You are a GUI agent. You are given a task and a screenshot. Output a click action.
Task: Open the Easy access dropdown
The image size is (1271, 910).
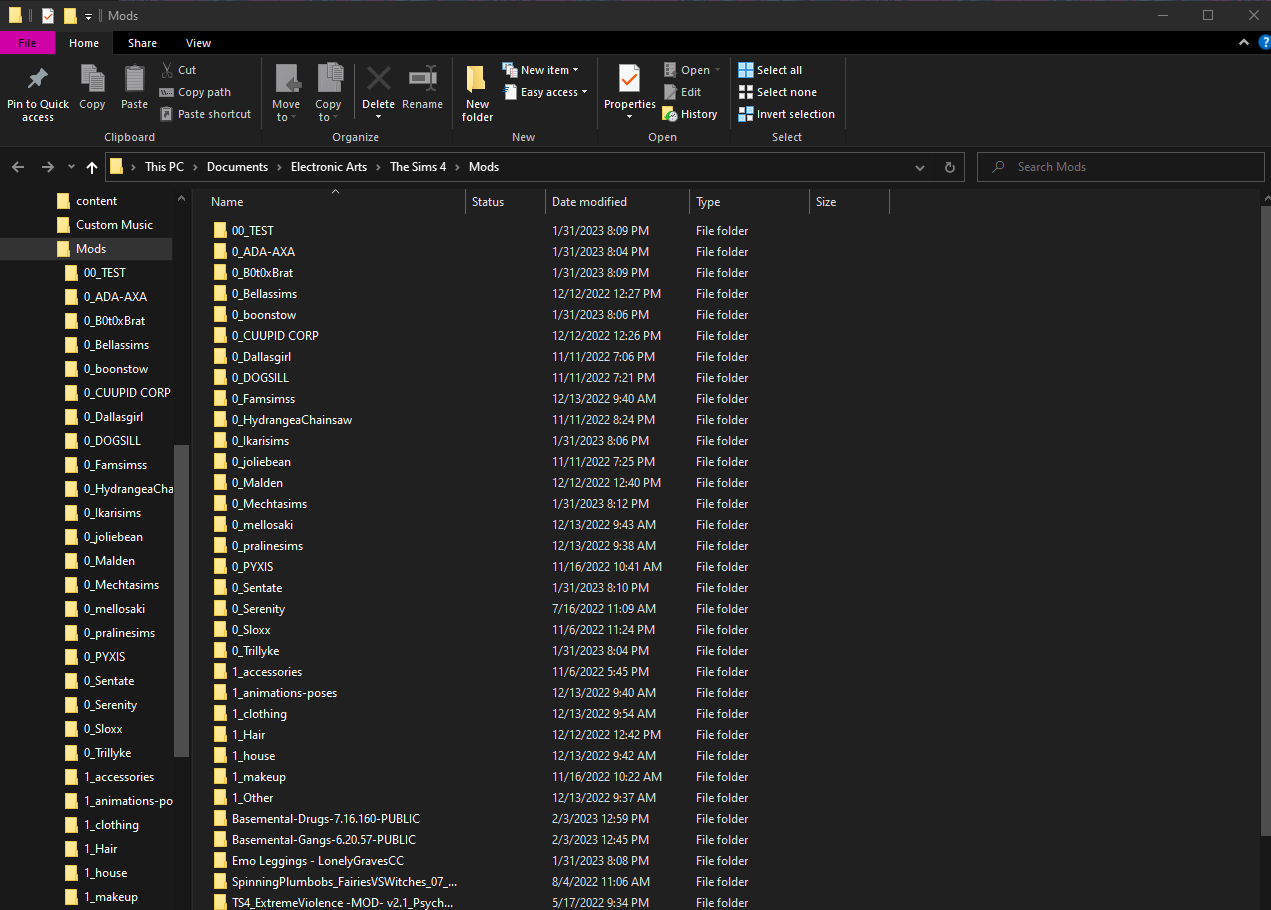click(544, 92)
